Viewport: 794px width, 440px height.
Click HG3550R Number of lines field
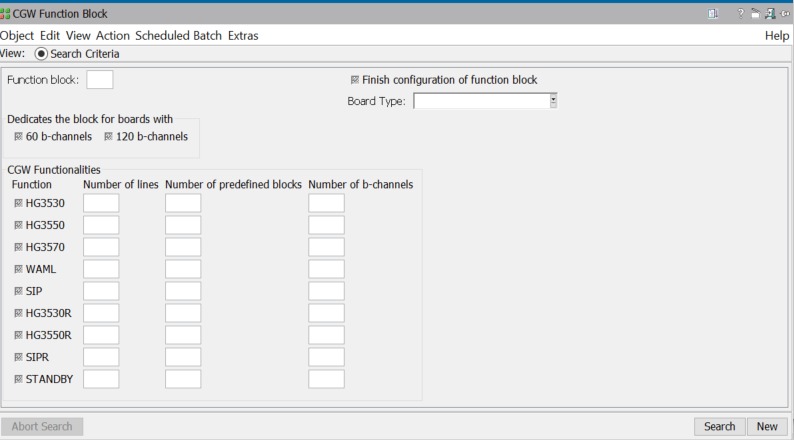click(x=101, y=335)
